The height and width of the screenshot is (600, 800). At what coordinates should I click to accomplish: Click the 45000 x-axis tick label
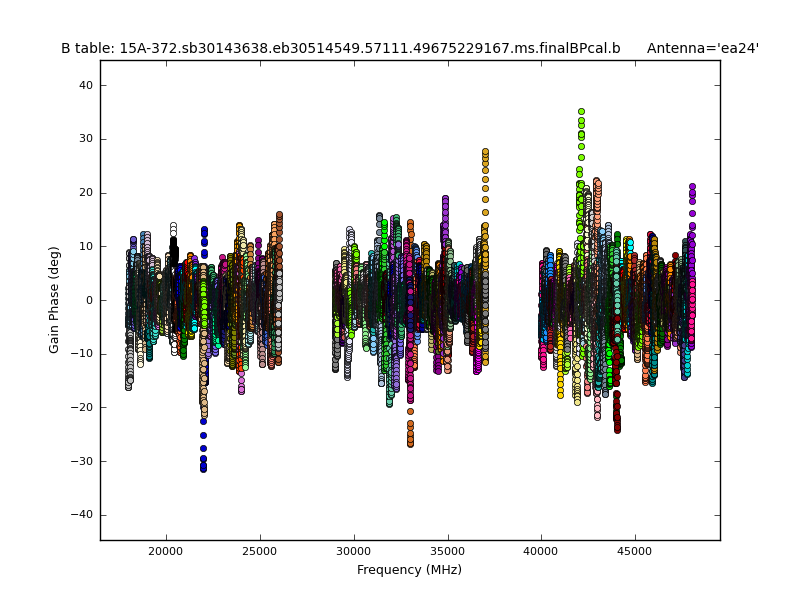point(636,551)
